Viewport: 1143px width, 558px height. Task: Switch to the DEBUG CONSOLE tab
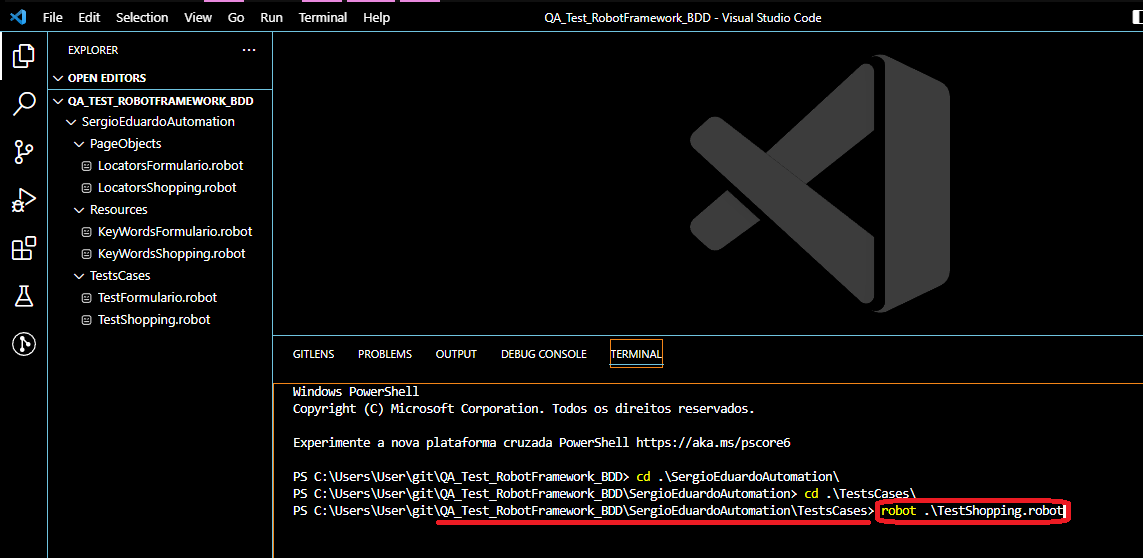(544, 354)
